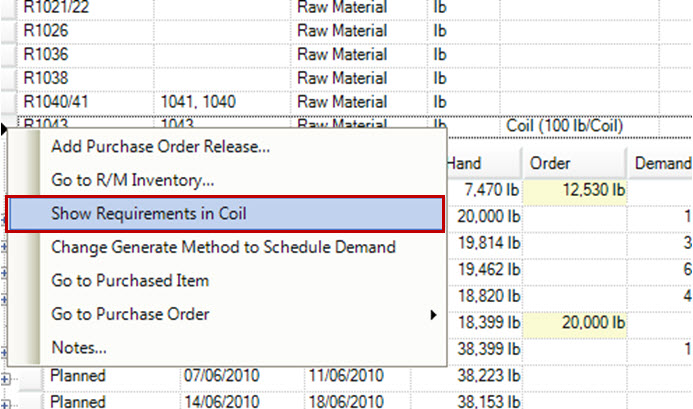Choose Add Purchase Order Release option
The width and height of the screenshot is (693, 409).
160,146
